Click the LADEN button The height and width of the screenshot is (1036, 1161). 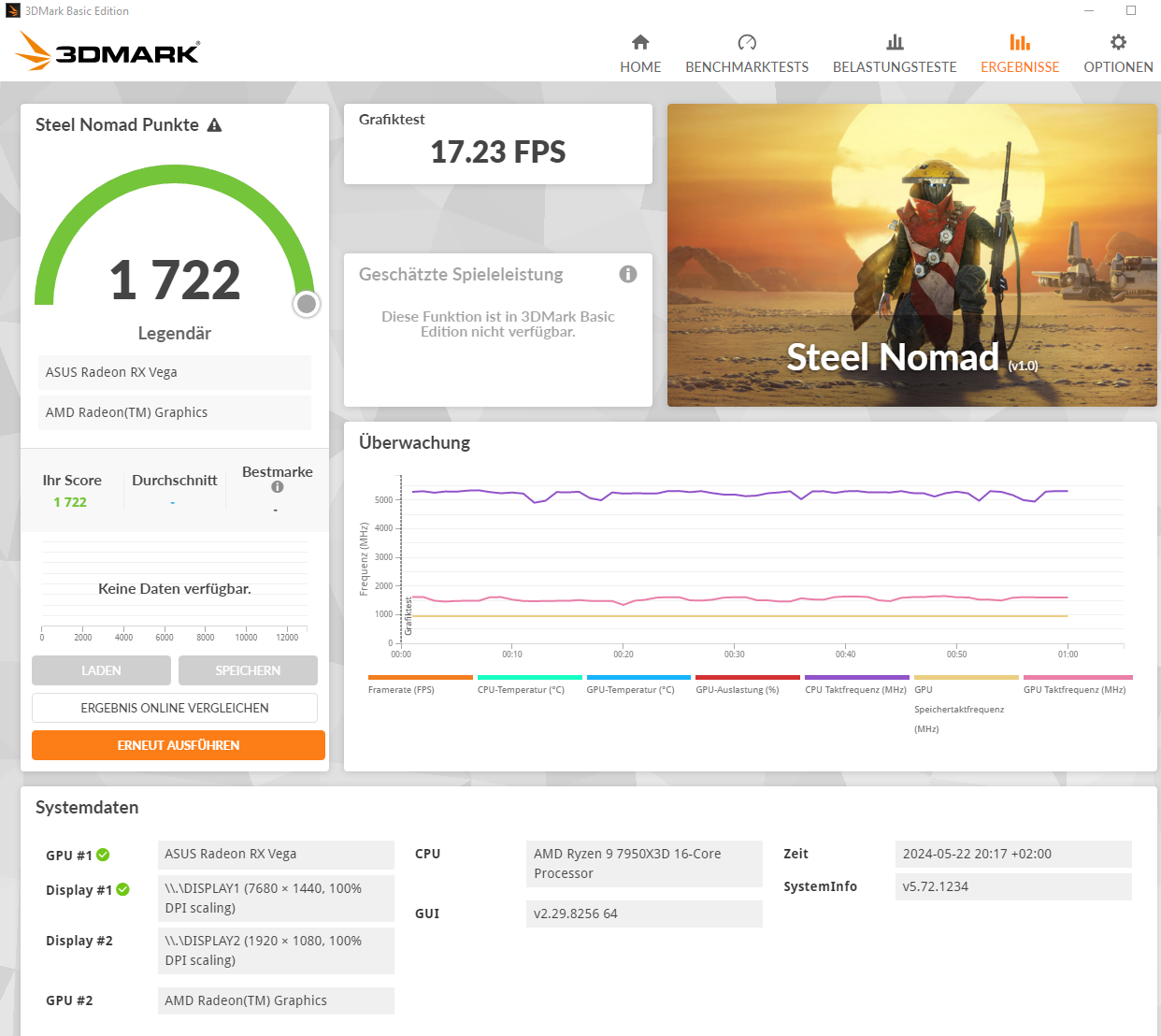101,670
